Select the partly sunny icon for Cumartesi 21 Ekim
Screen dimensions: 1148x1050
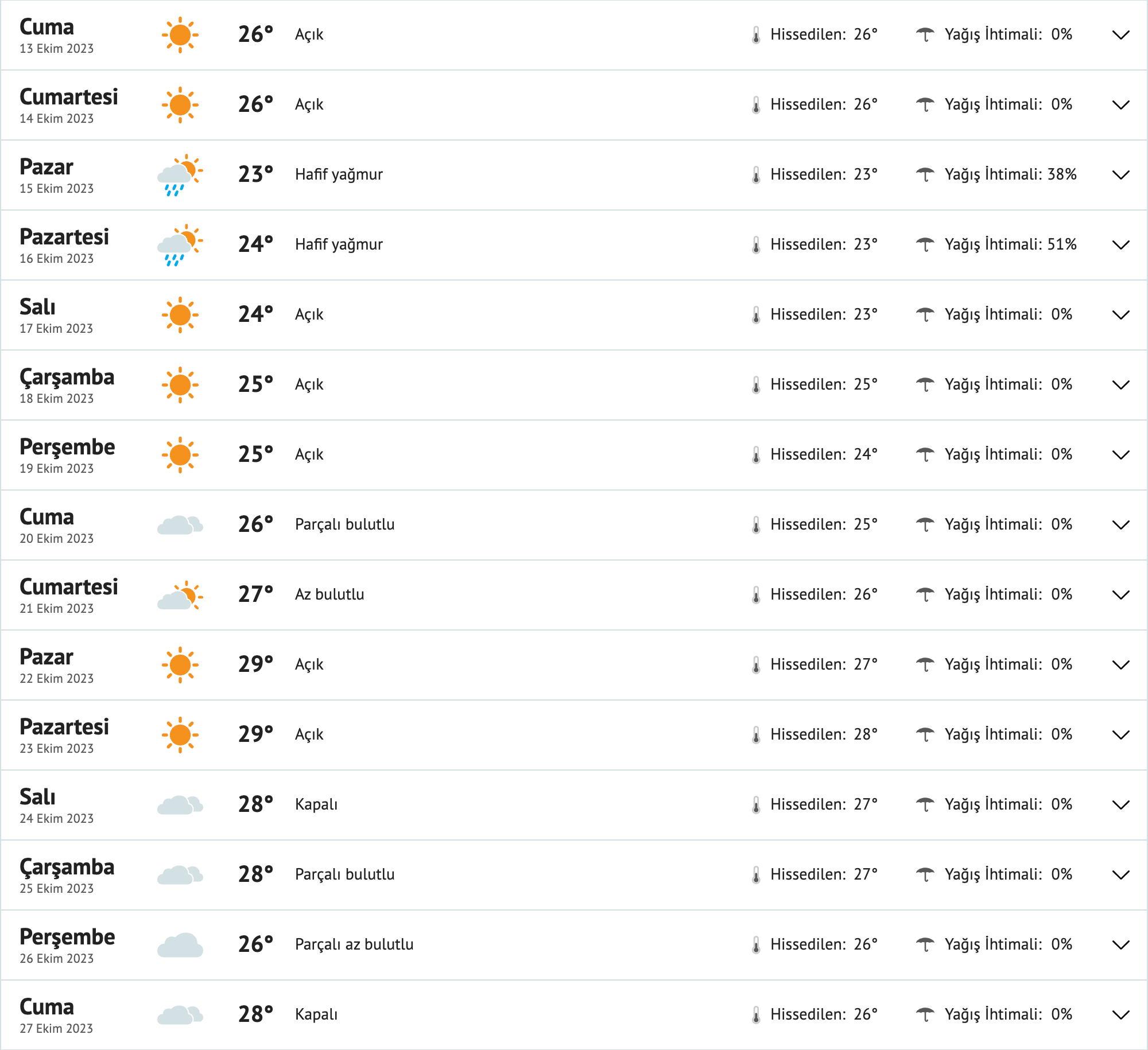click(180, 594)
